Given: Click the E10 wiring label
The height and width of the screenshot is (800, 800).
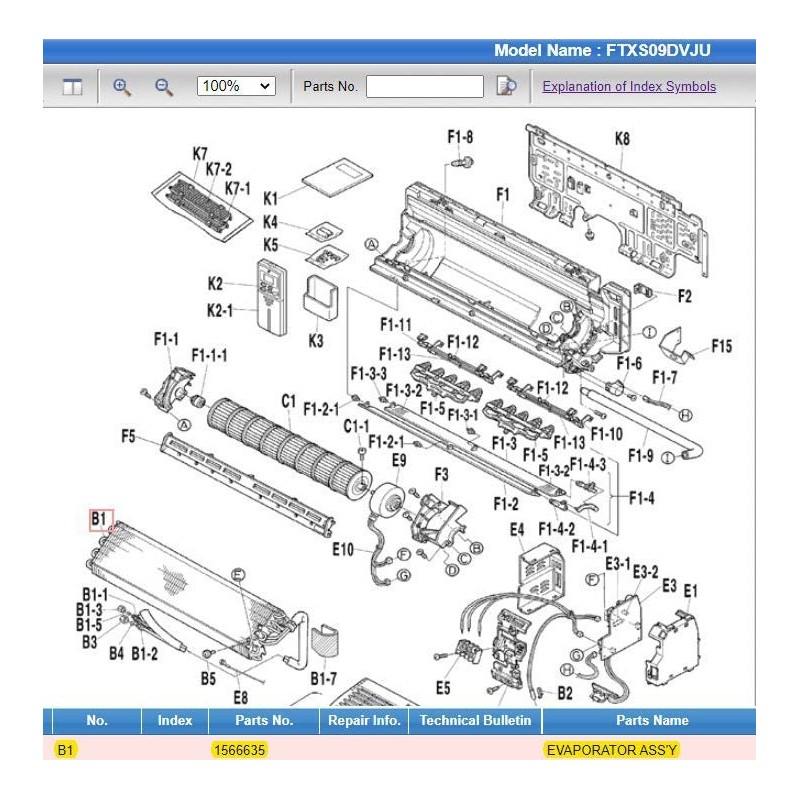Looking at the screenshot, I should [343, 549].
